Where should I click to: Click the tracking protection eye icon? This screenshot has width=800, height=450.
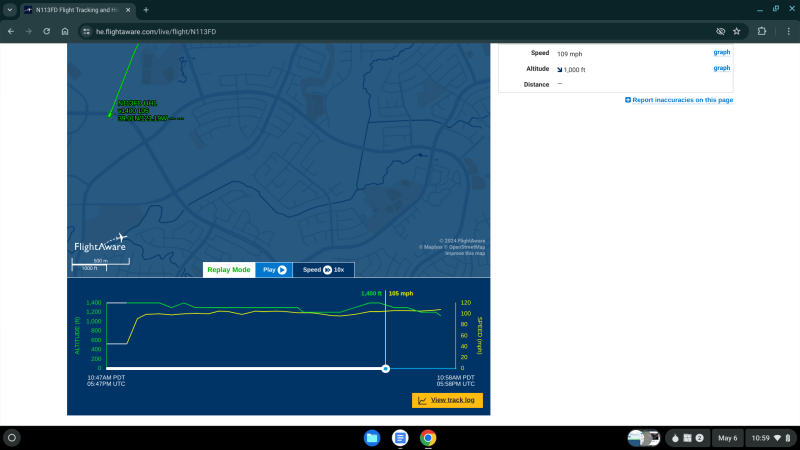click(720, 32)
